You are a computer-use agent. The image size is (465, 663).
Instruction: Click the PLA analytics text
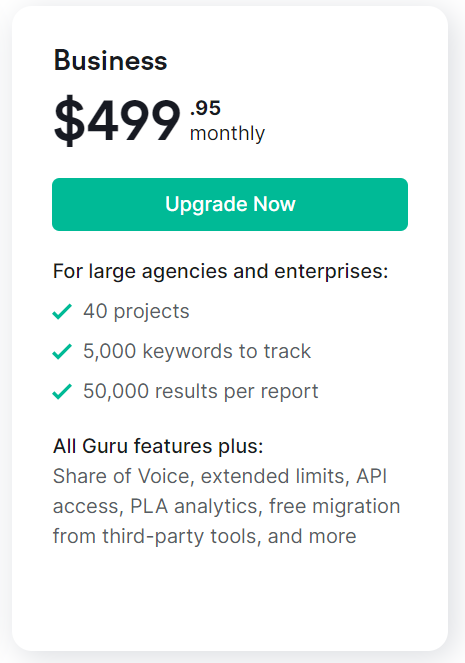[x=196, y=506]
